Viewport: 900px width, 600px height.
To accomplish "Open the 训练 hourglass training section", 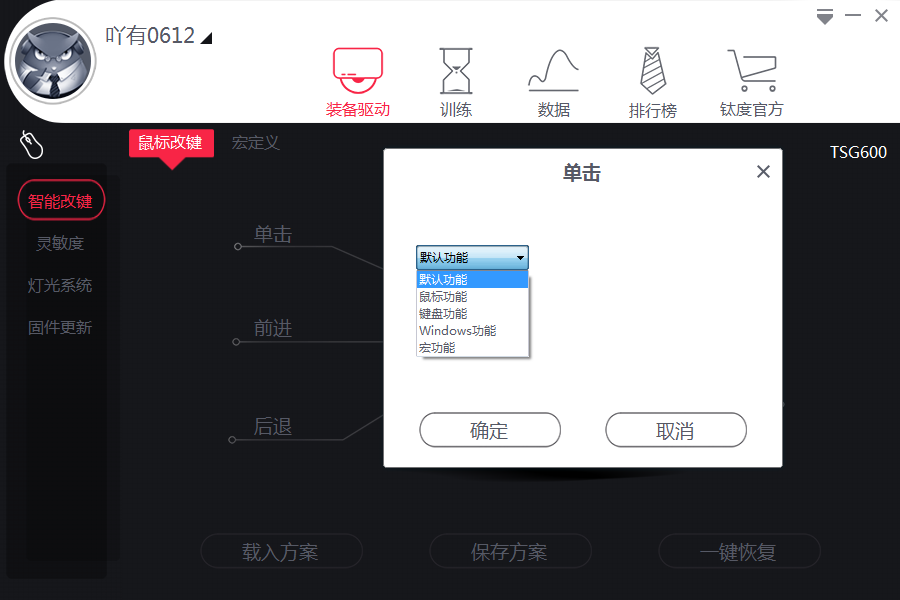I will coord(456,82).
